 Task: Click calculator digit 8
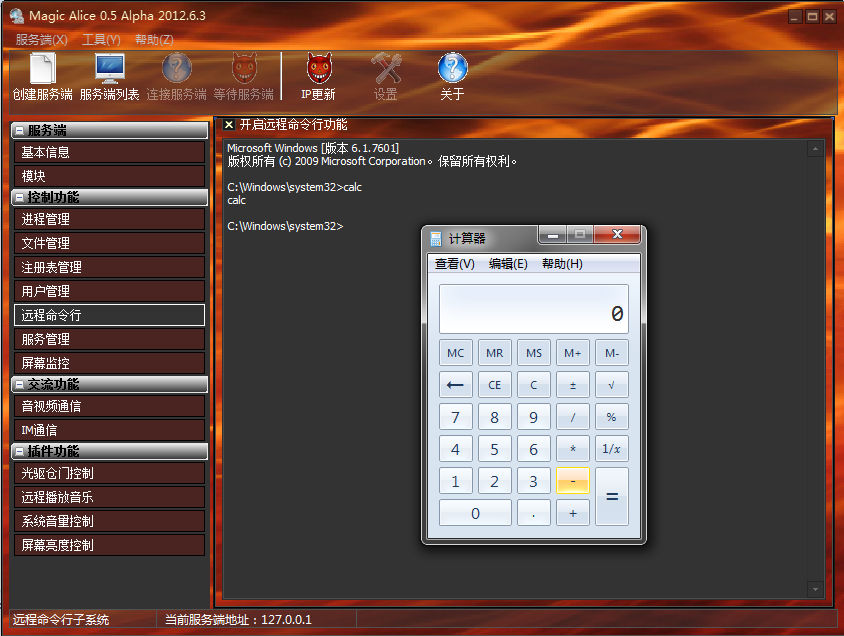coord(495,417)
